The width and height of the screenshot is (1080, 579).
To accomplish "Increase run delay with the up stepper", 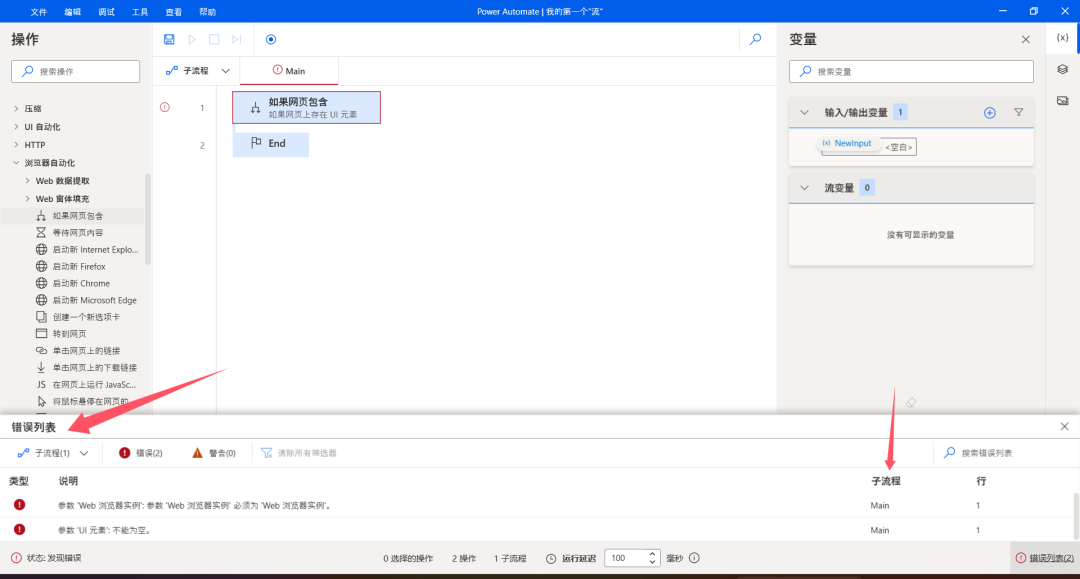I will [x=653, y=554].
